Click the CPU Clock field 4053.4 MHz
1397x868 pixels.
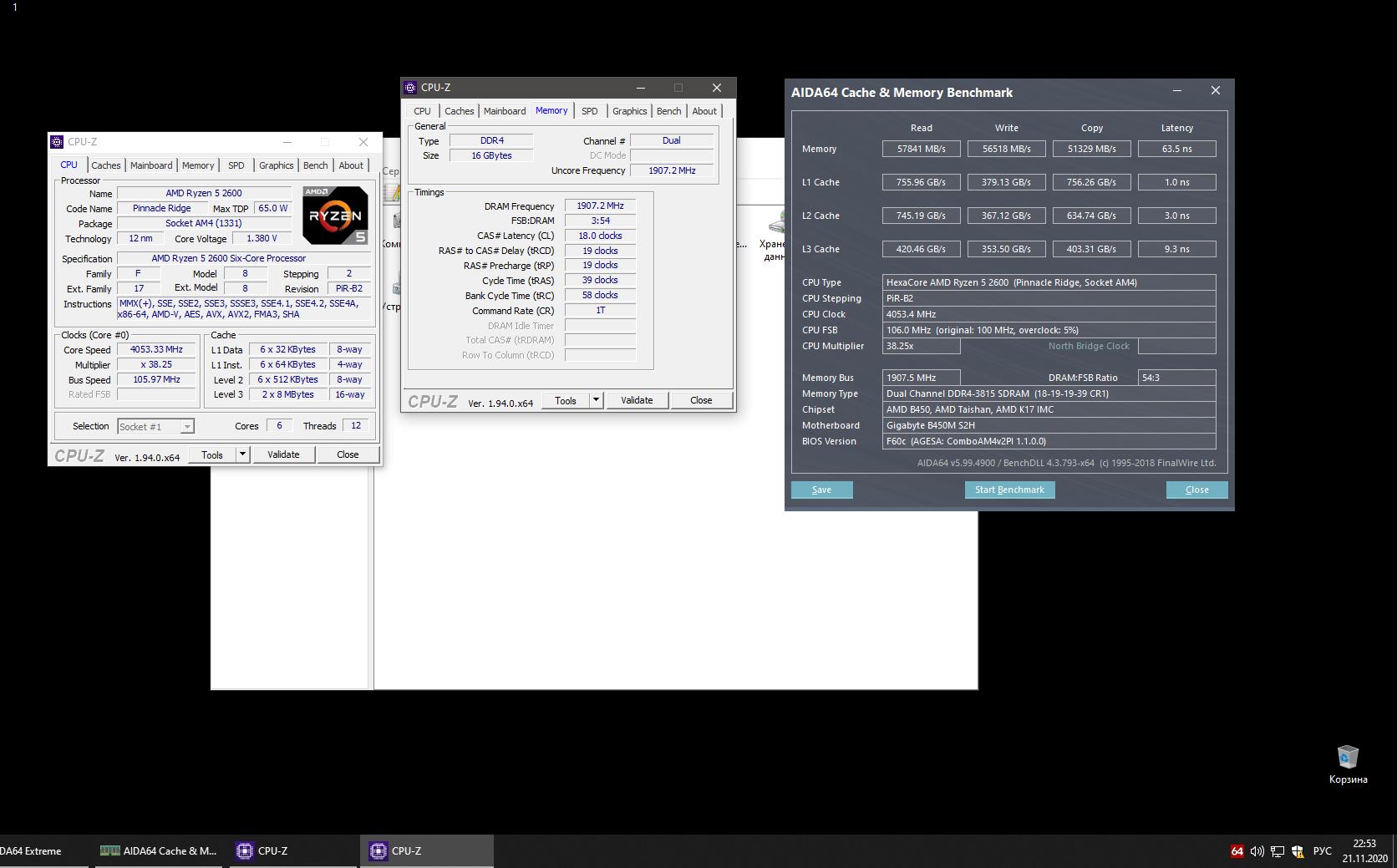tap(1049, 314)
